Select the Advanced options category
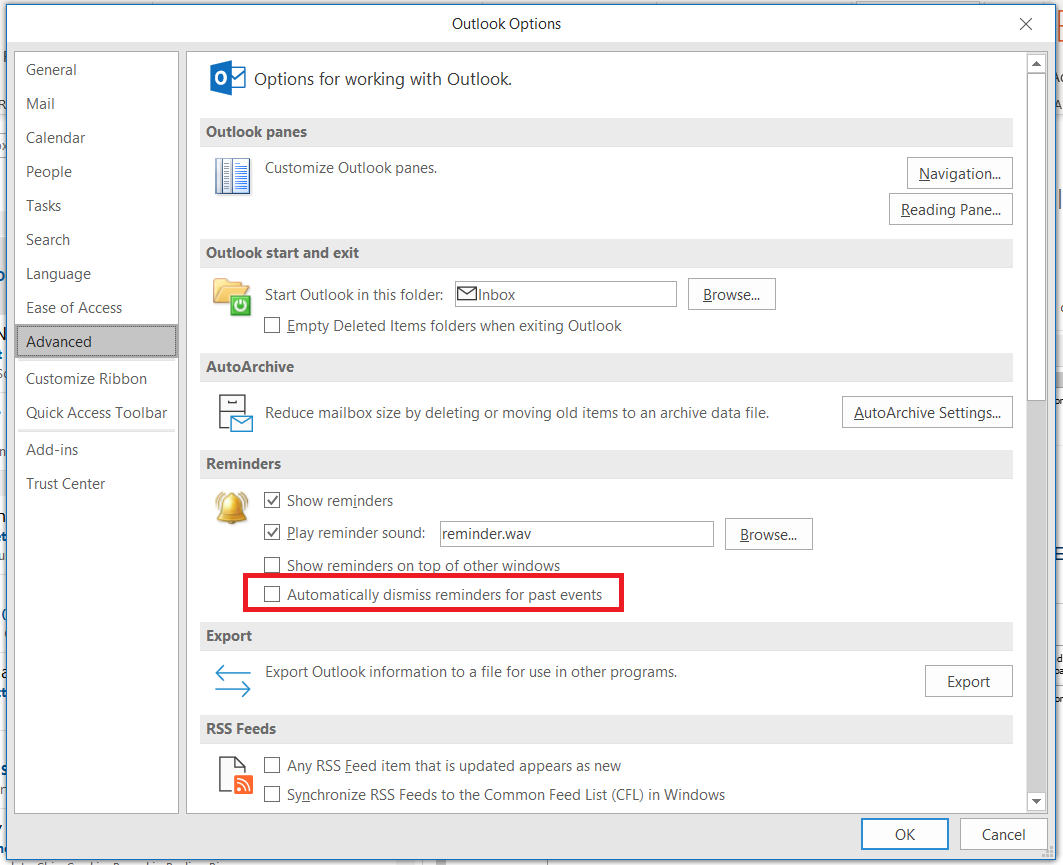The width and height of the screenshot is (1063, 865). [96, 342]
